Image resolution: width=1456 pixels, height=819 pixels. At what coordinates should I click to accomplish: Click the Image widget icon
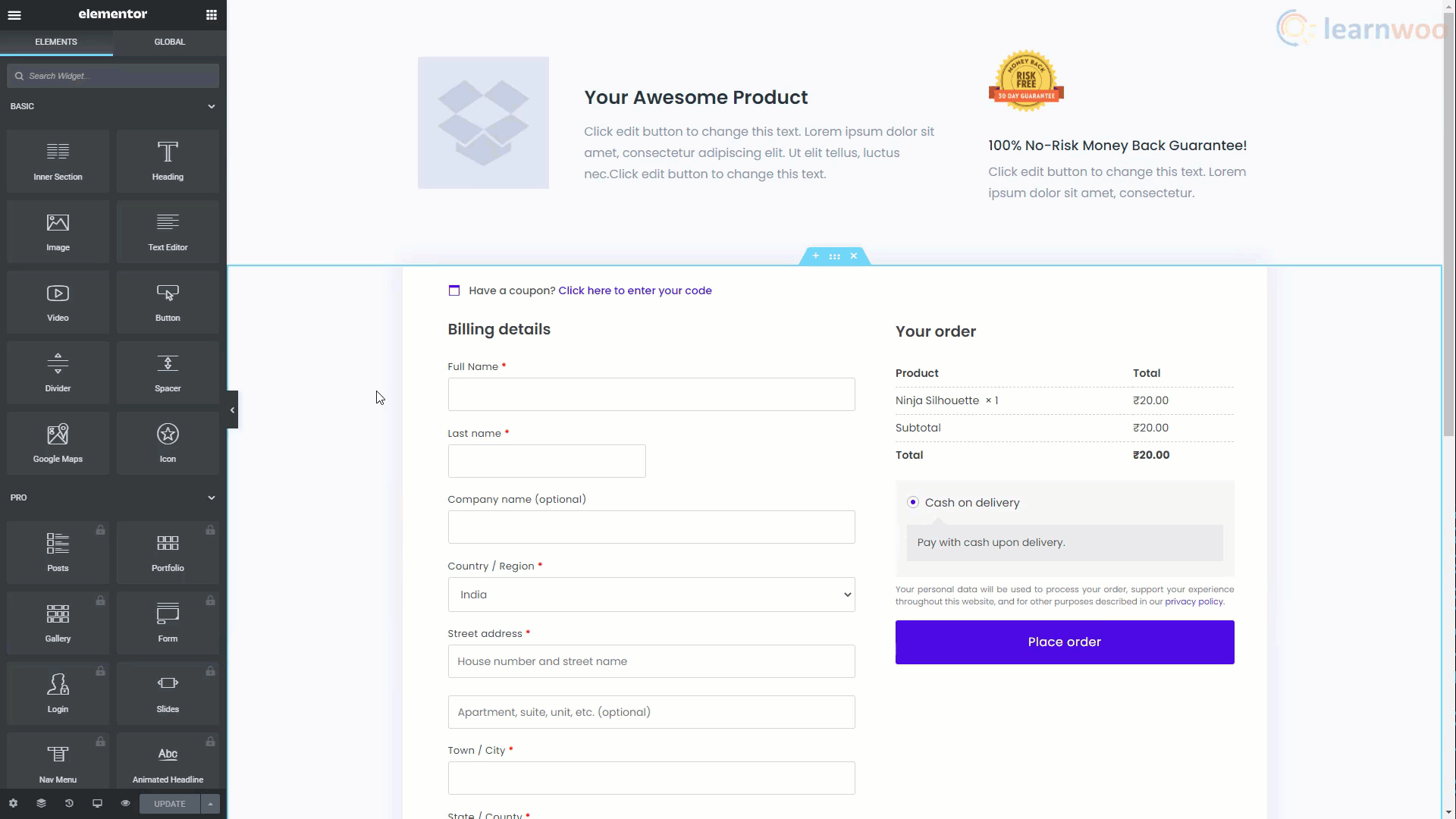pyautogui.click(x=57, y=231)
